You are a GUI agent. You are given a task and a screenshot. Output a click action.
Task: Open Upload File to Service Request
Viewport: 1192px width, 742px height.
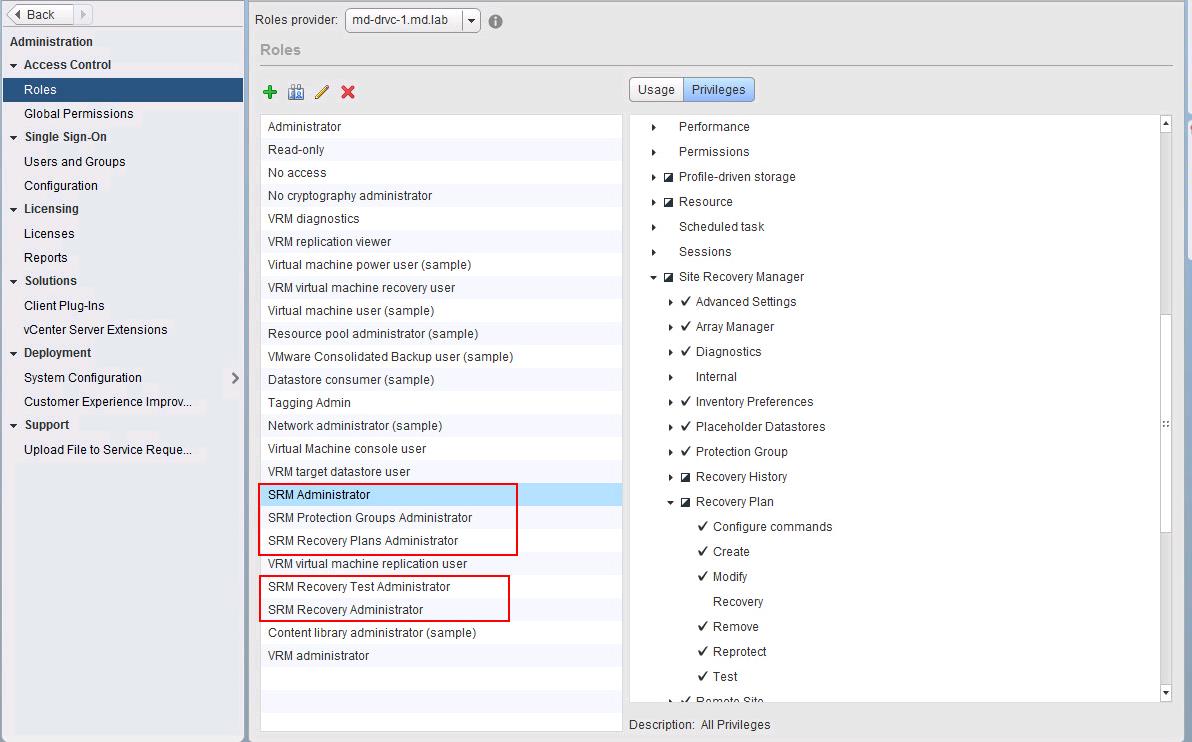(x=107, y=449)
